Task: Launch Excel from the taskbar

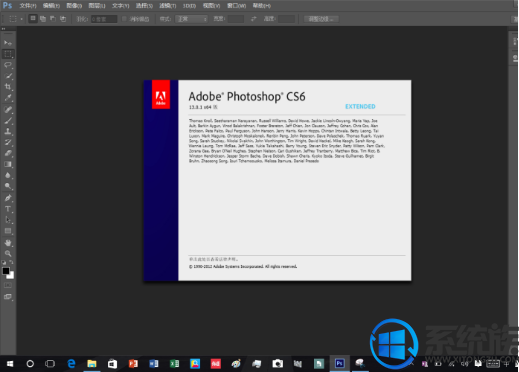Action: pos(174,364)
